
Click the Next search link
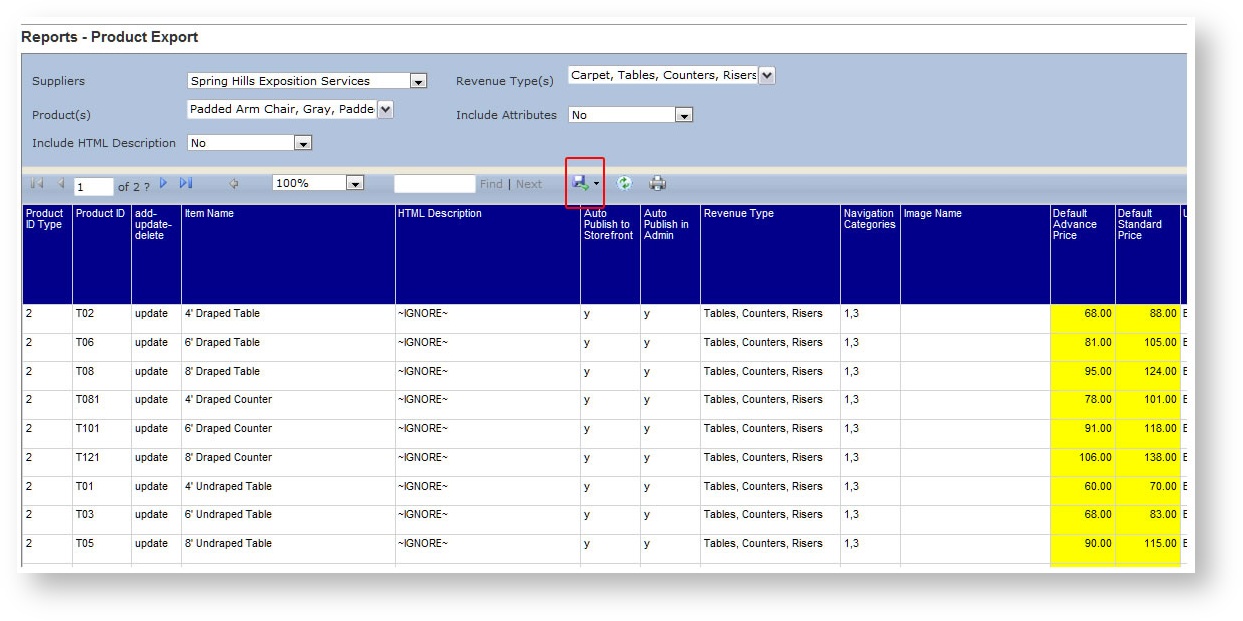527,183
